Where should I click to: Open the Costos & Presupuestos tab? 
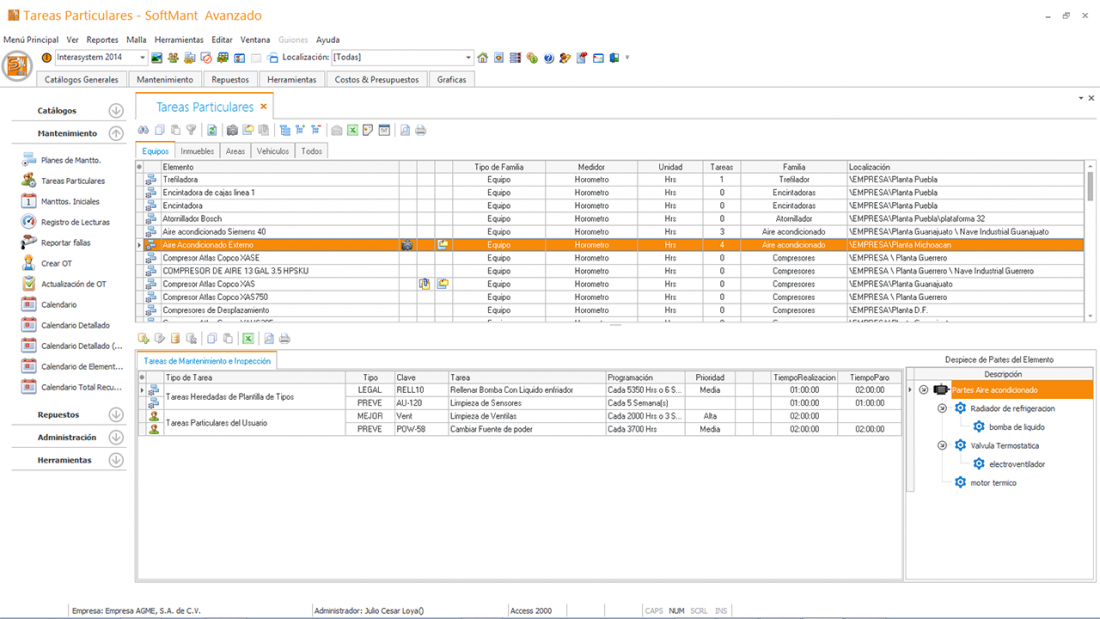(x=376, y=79)
